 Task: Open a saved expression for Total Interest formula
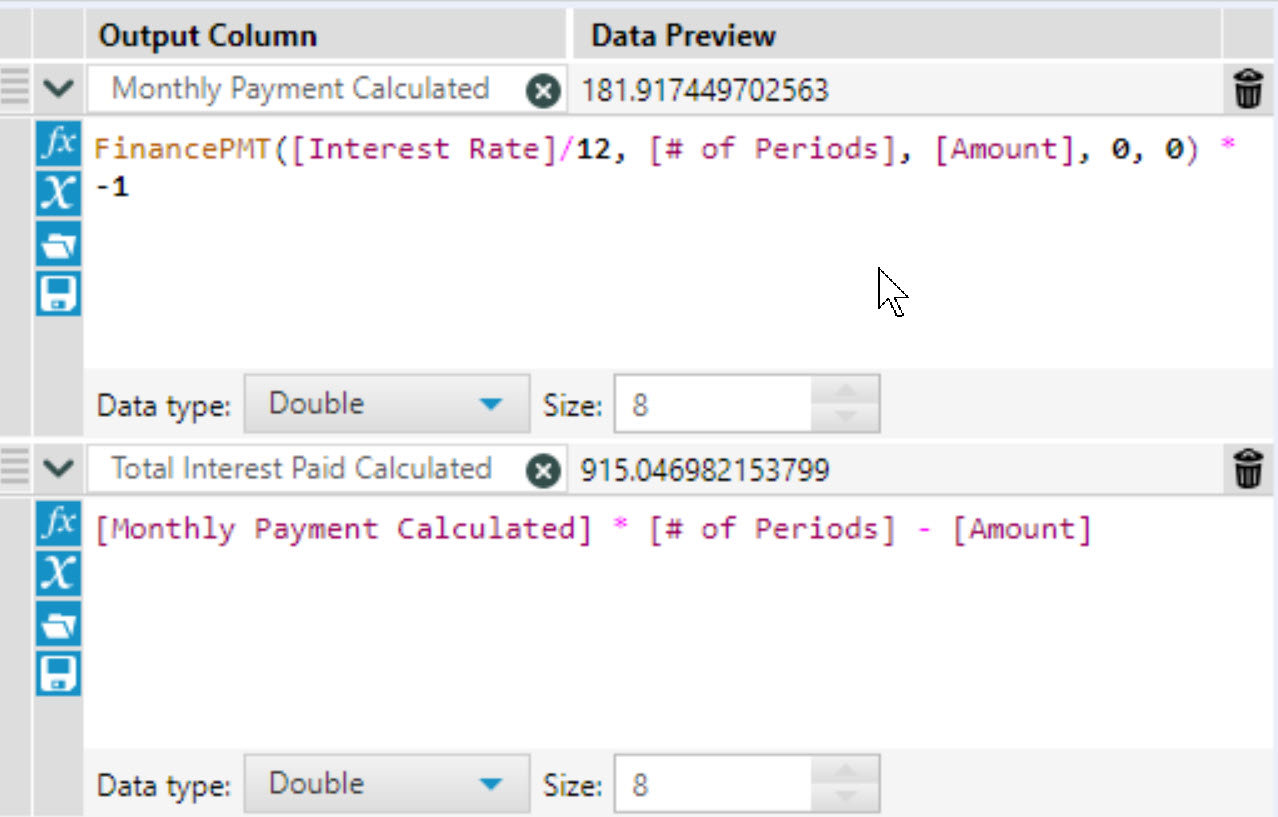point(57,624)
